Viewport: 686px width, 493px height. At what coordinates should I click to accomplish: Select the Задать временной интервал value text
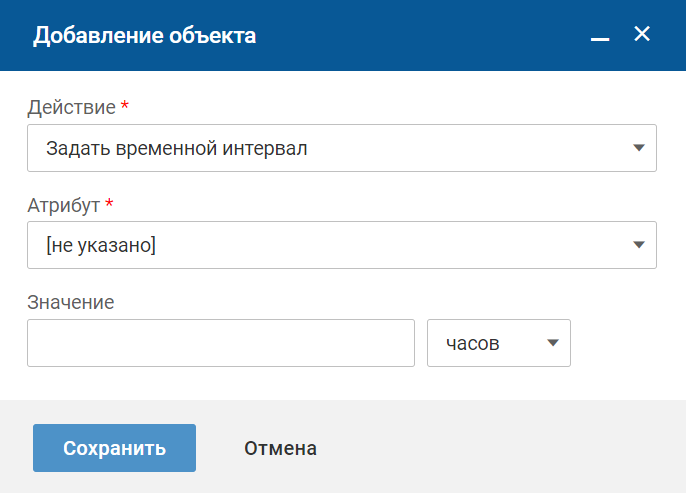(x=177, y=149)
